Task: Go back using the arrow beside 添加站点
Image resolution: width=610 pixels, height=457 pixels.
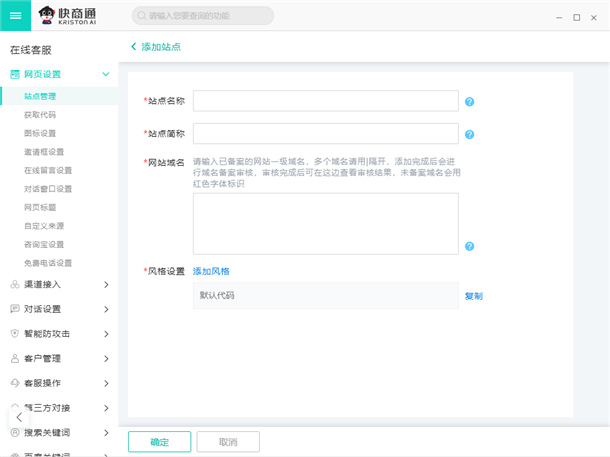Action: [134, 47]
